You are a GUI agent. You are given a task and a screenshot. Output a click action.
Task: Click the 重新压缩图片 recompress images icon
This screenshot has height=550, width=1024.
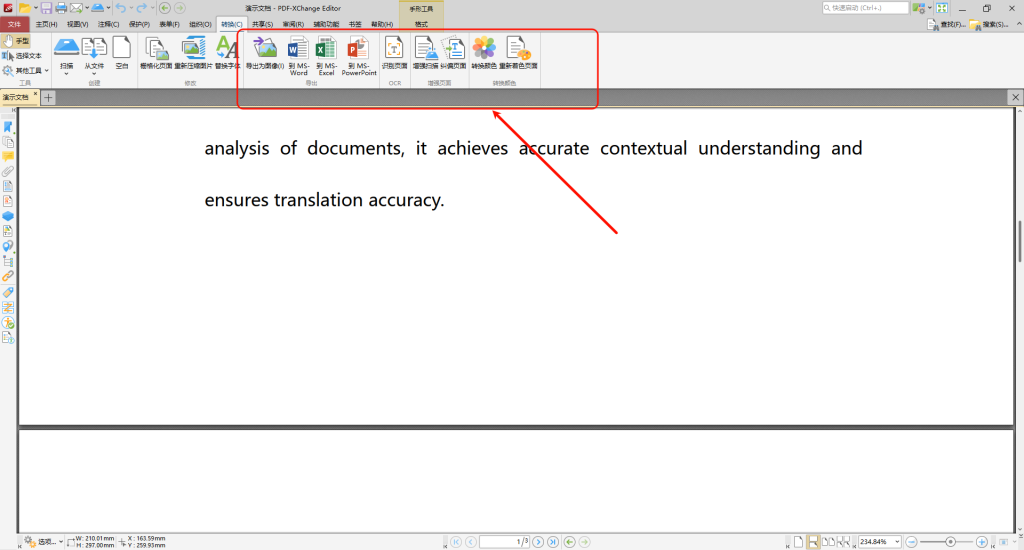pyautogui.click(x=193, y=53)
